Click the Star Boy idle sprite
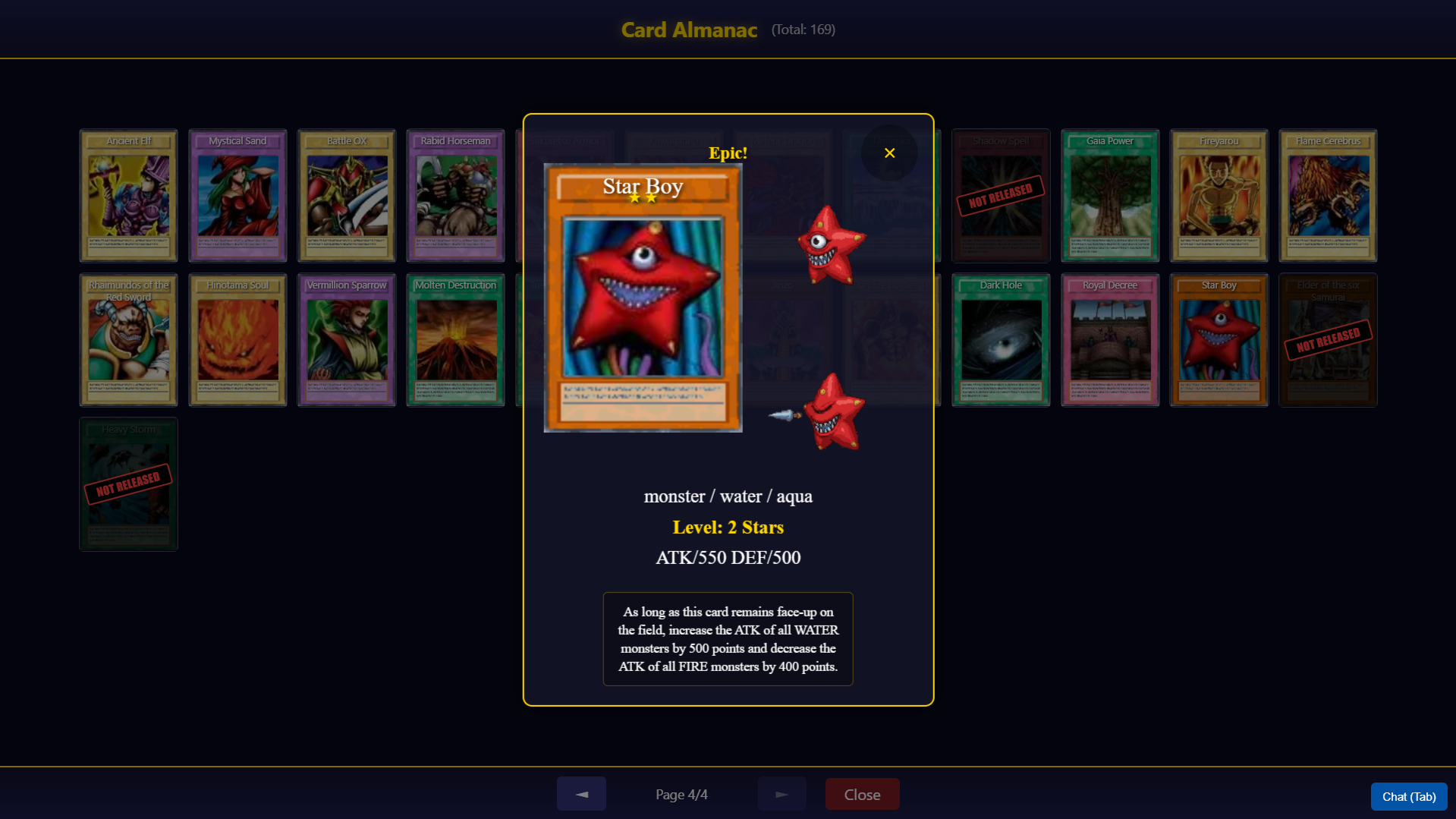This screenshot has height=819, width=1456. coord(831,244)
